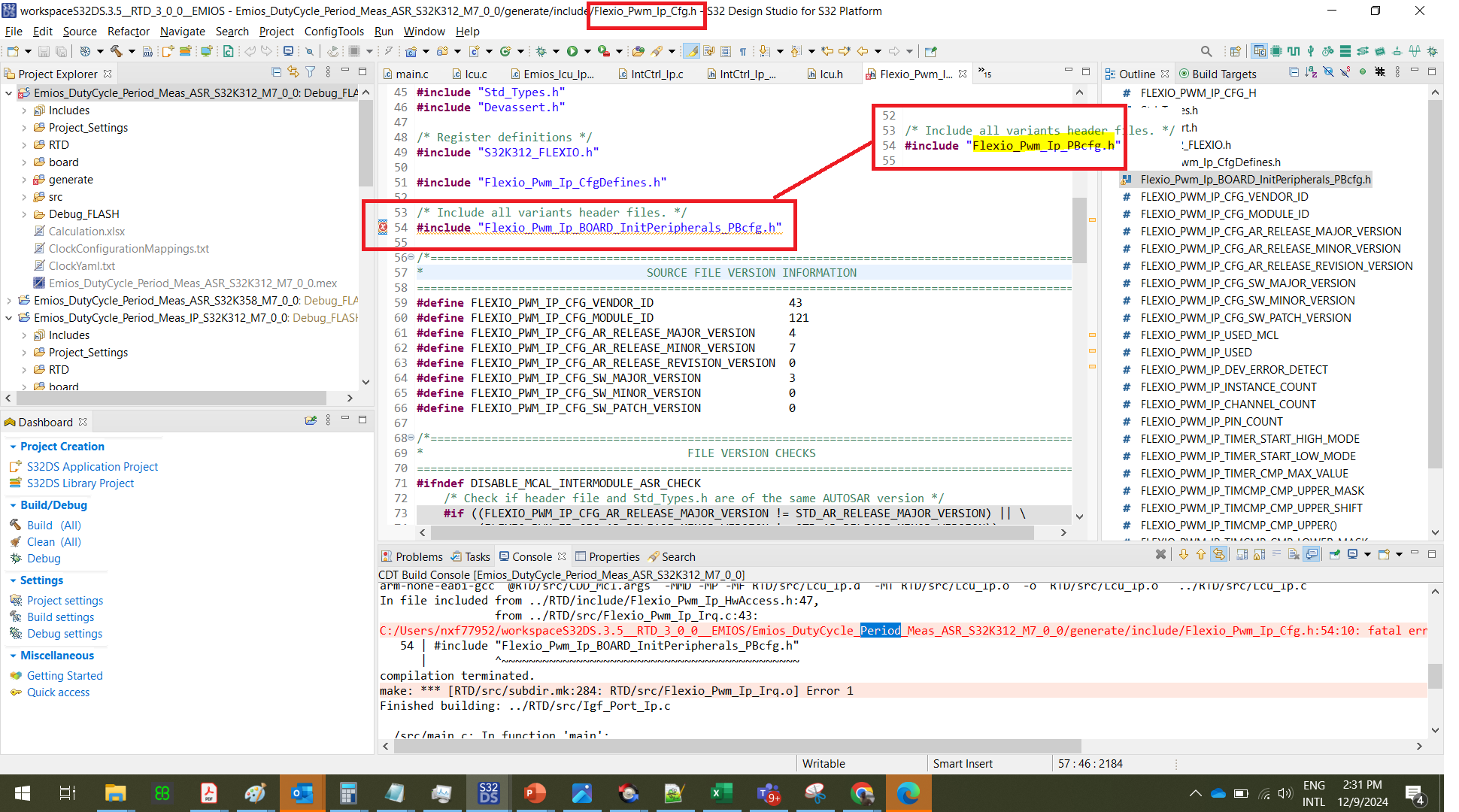The image size is (1459, 812).
Task: Select the Build hammer icon in toolbar
Action: pos(117,50)
